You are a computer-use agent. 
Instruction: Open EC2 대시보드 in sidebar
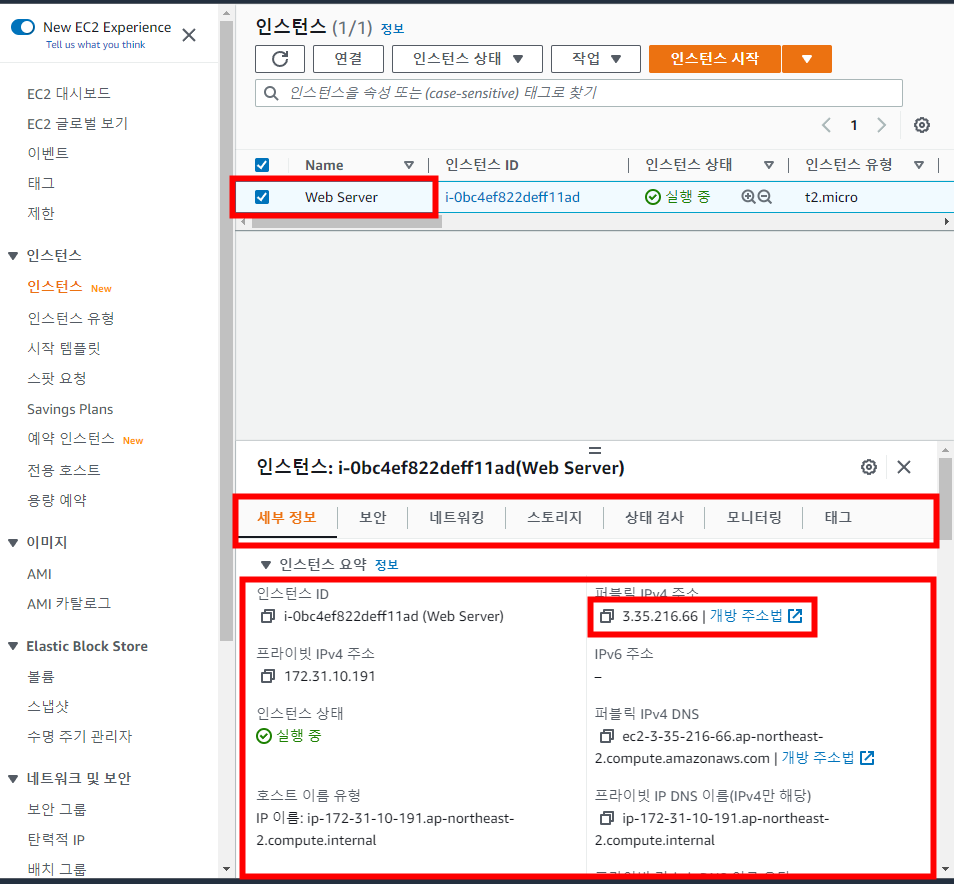69,94
